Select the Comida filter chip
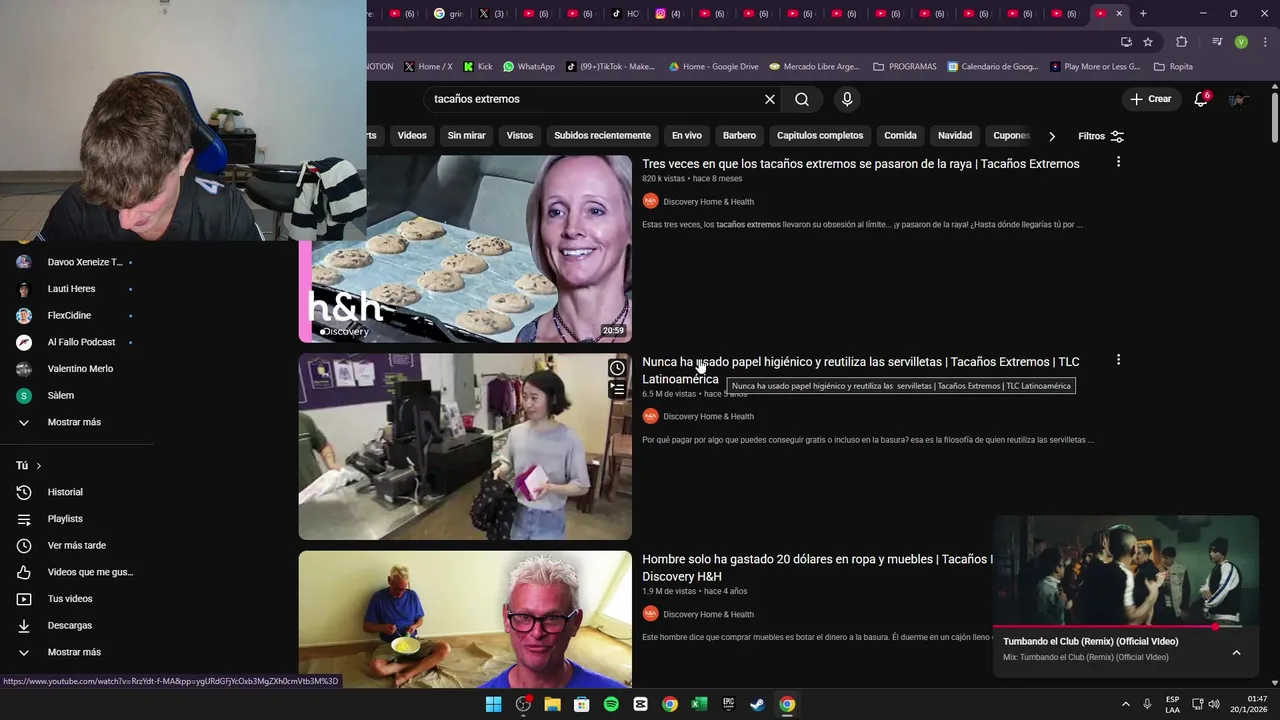Image resolution: width=1280 pixels, height=720 pixels. (x=900, y=136)
